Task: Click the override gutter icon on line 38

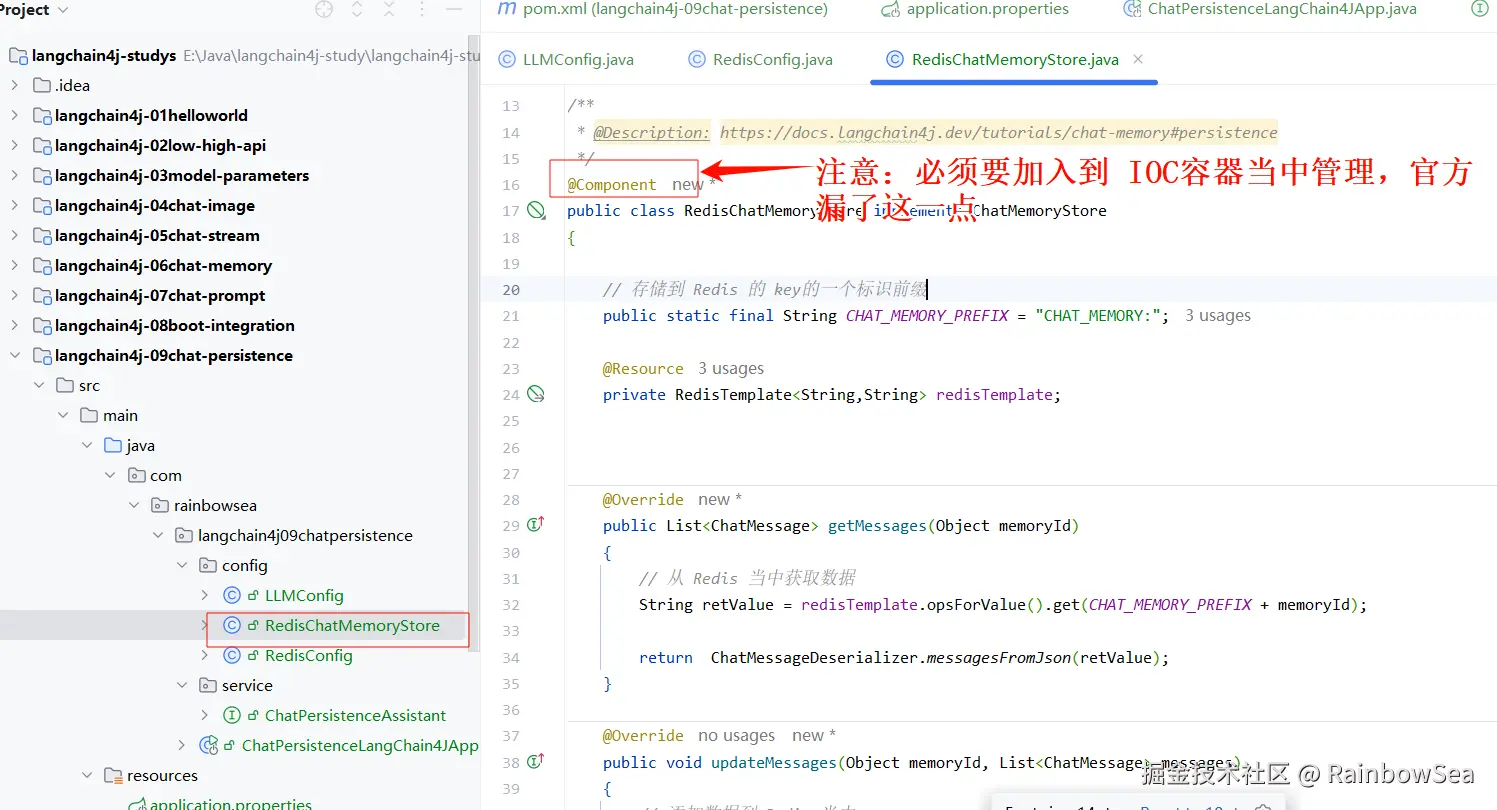Action: tap(536, 761)
